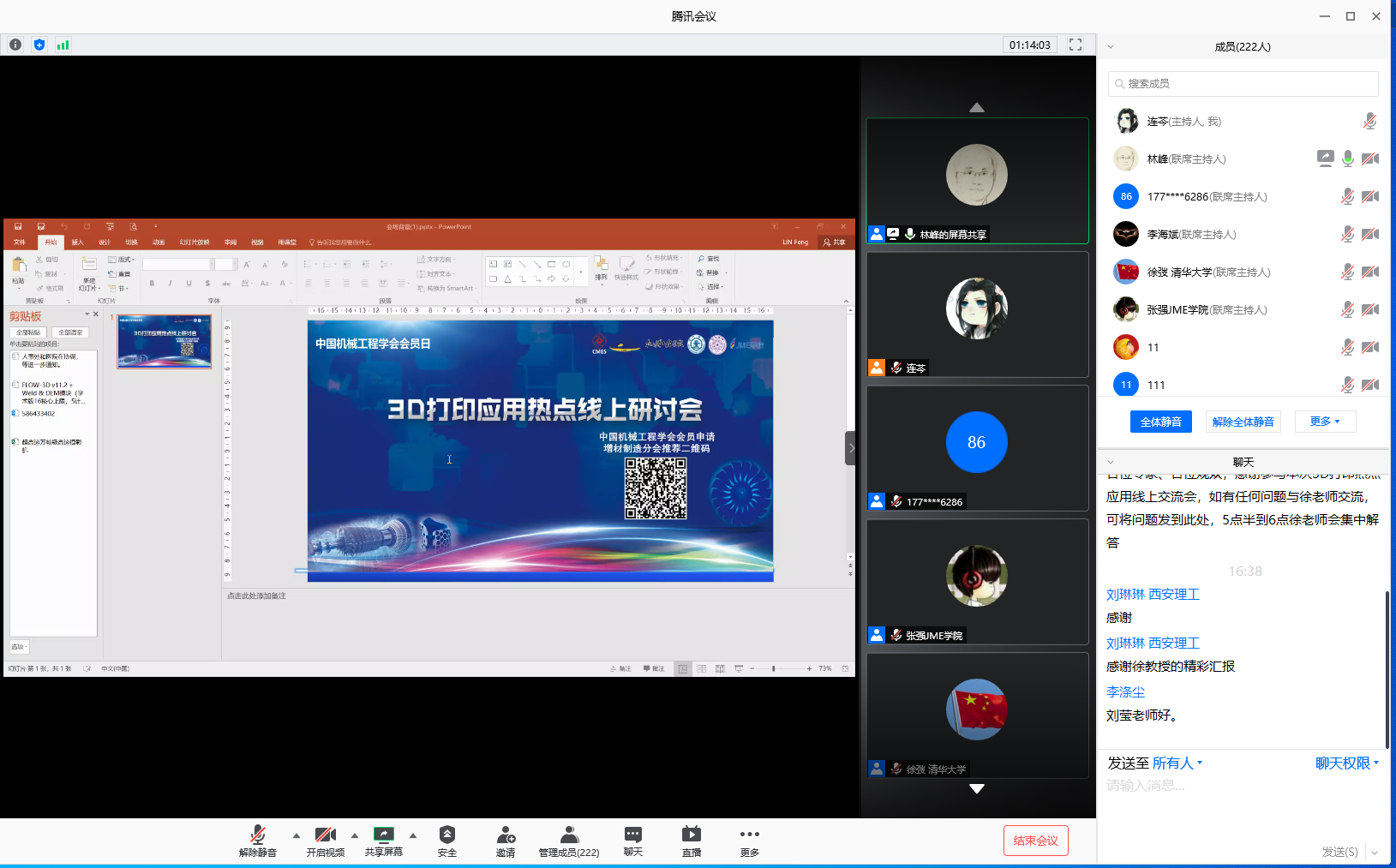Click Send (S) button in chat
The image size is (1396, 868).
(1339, 852)
